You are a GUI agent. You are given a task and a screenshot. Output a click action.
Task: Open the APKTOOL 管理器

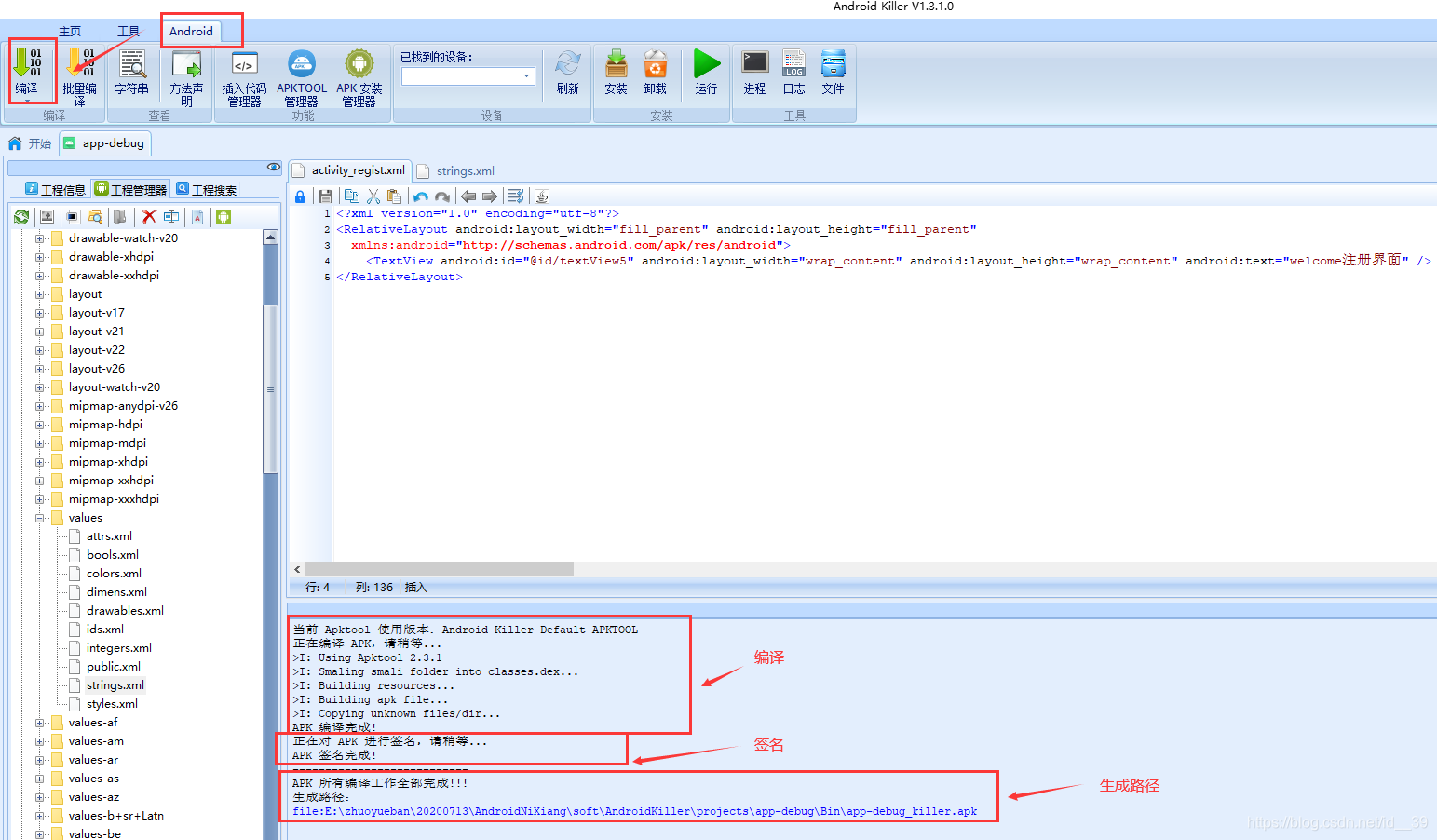point(302,63)
